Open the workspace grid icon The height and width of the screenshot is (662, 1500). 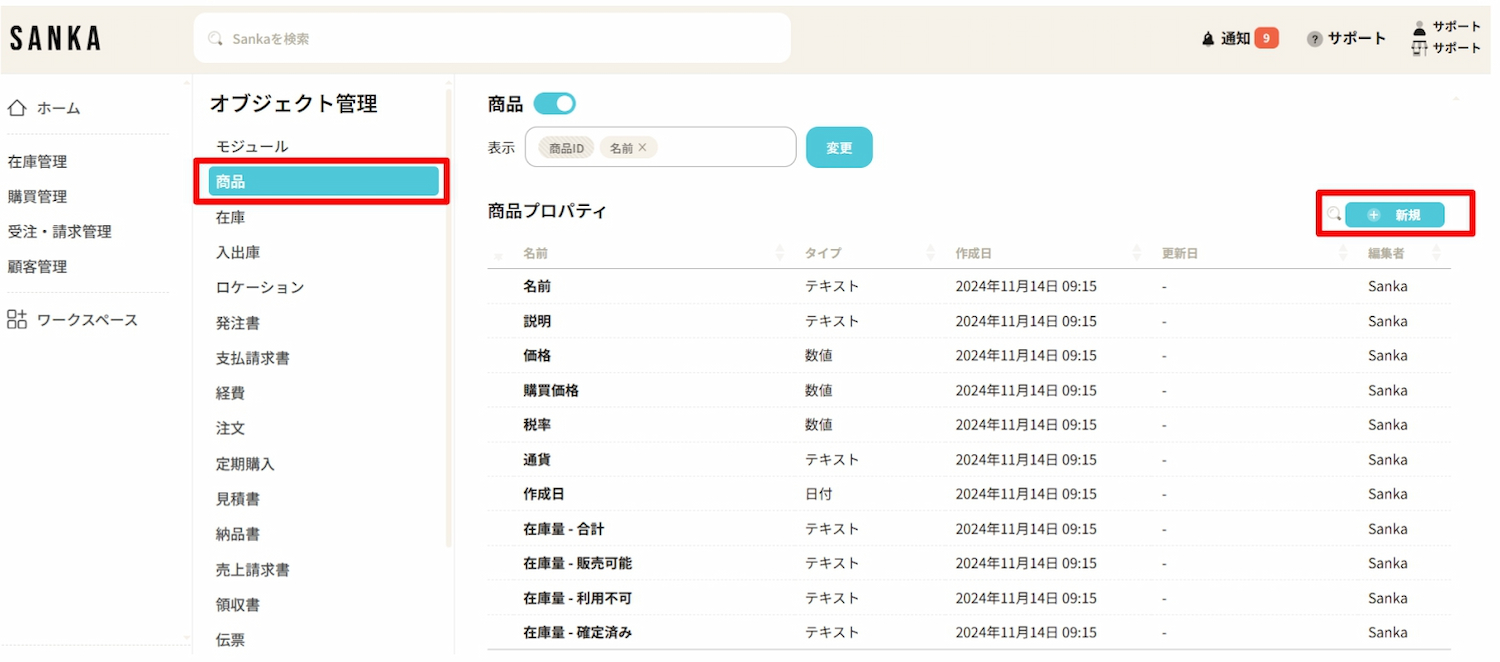click(17, 320)
